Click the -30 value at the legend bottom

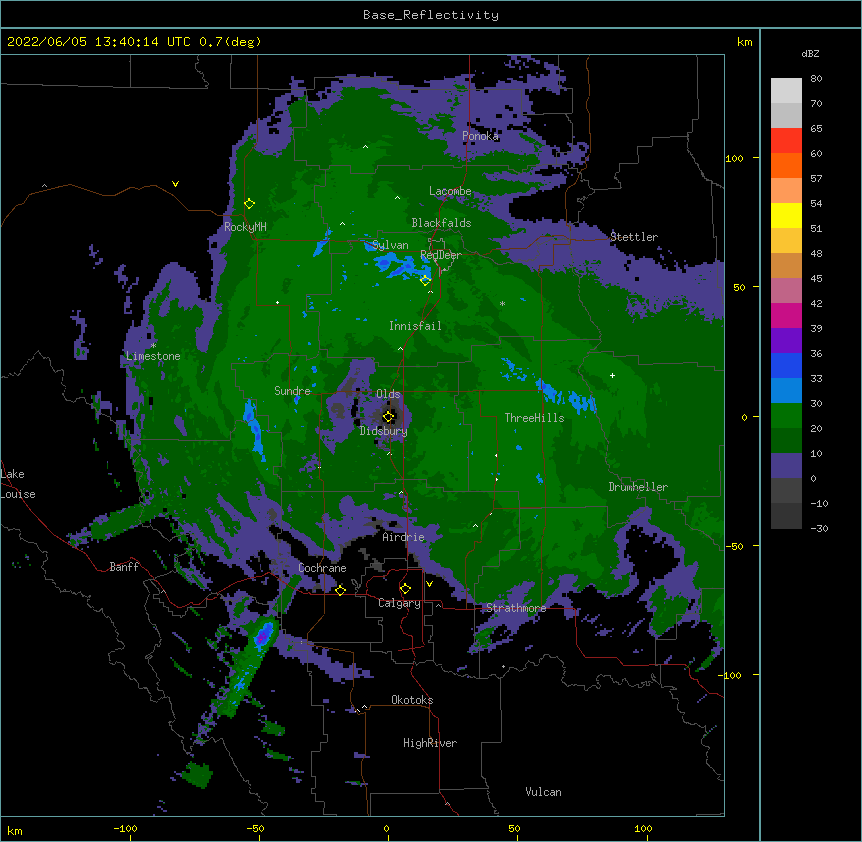pos(819,529)
